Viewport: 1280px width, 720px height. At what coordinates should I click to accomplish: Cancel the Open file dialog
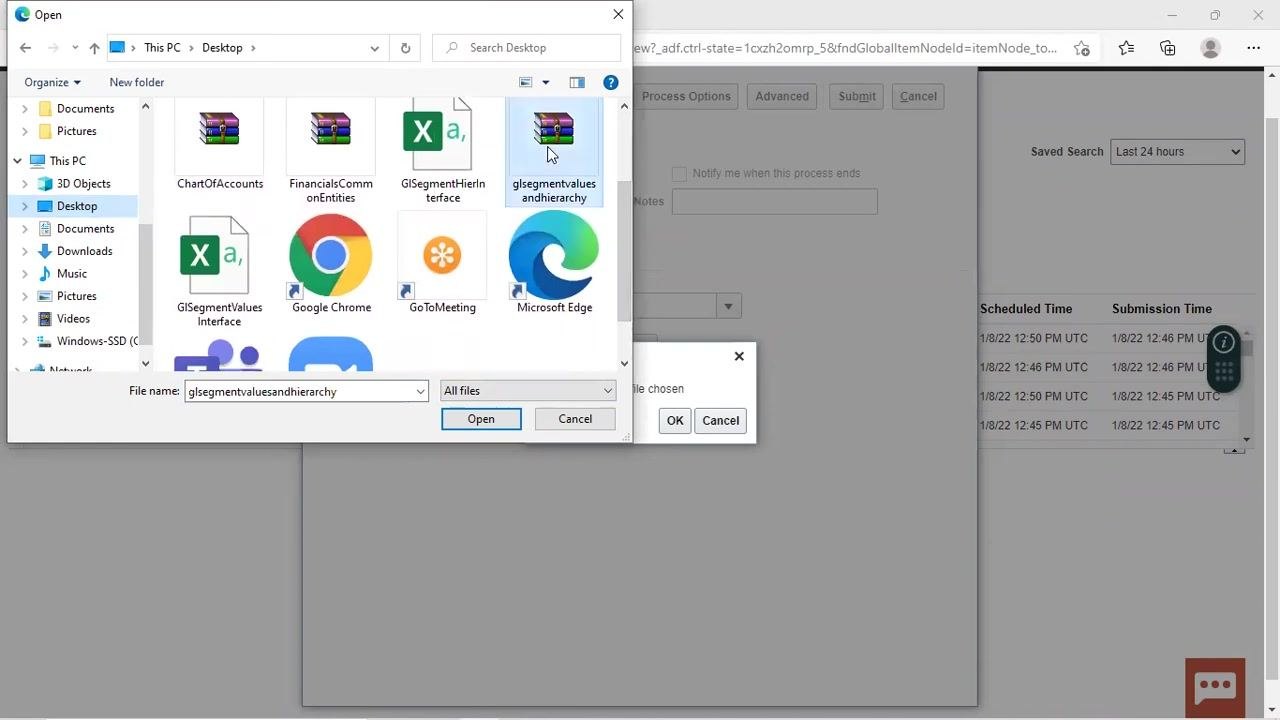(x=575, y=419)
